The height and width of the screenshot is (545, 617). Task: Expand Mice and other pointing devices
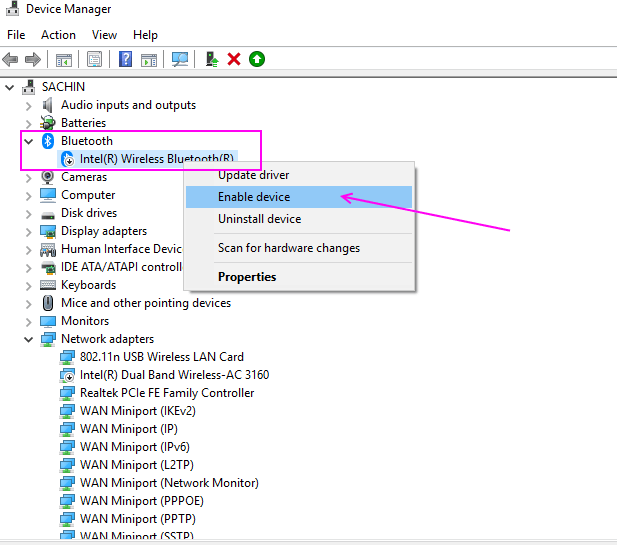click(28, 304)
